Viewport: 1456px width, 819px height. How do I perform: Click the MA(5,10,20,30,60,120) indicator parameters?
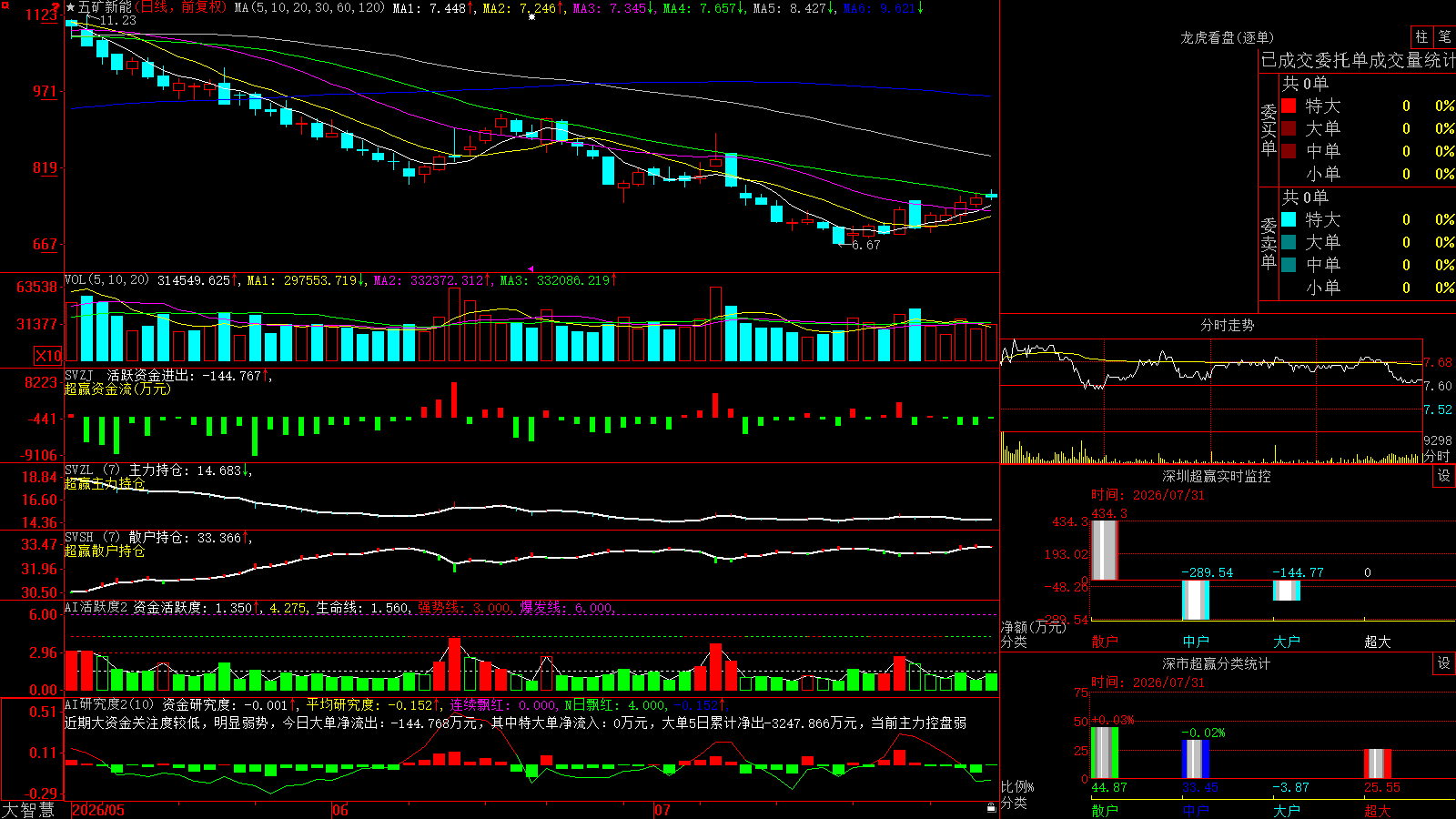(x=309, y=7)
